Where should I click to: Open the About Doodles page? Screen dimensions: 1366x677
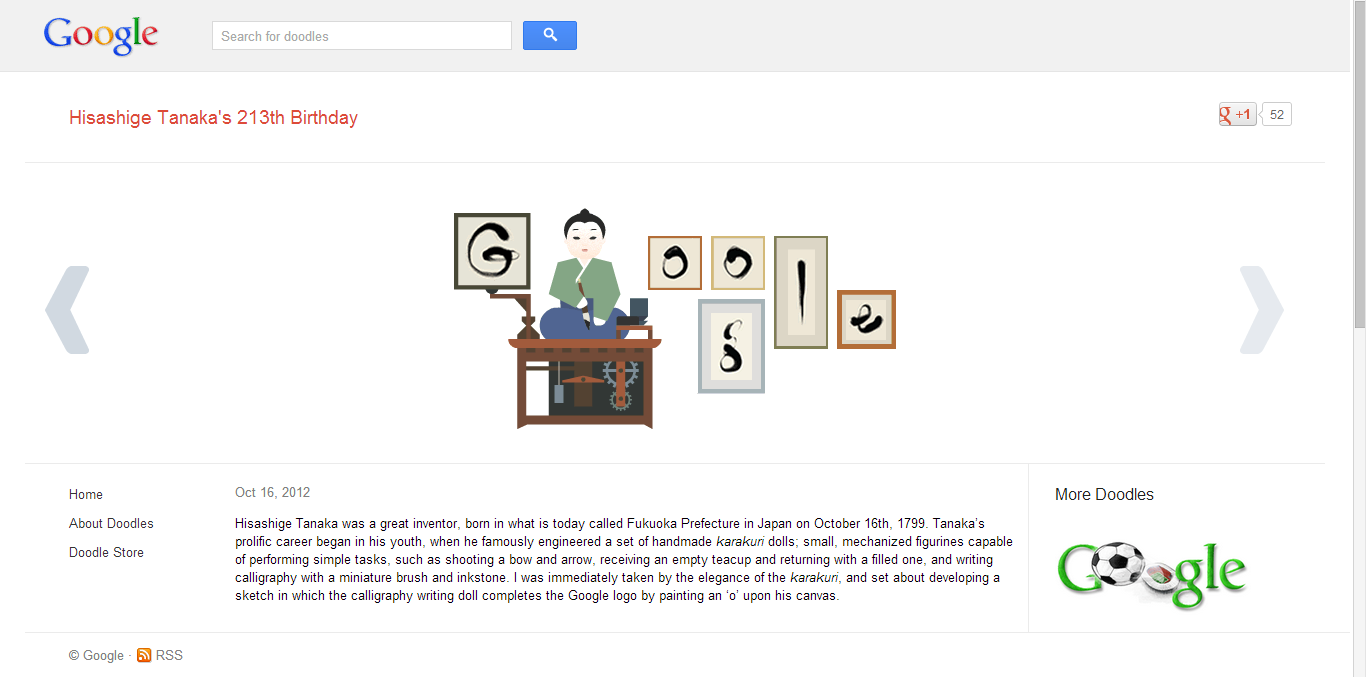pyautogui.click(x=111, y=523)
